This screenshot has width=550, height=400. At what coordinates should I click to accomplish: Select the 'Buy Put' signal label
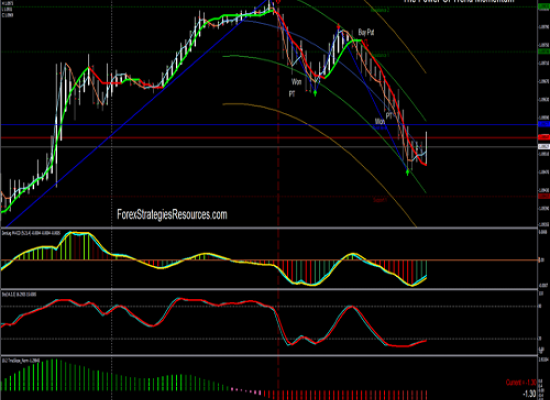366,33
